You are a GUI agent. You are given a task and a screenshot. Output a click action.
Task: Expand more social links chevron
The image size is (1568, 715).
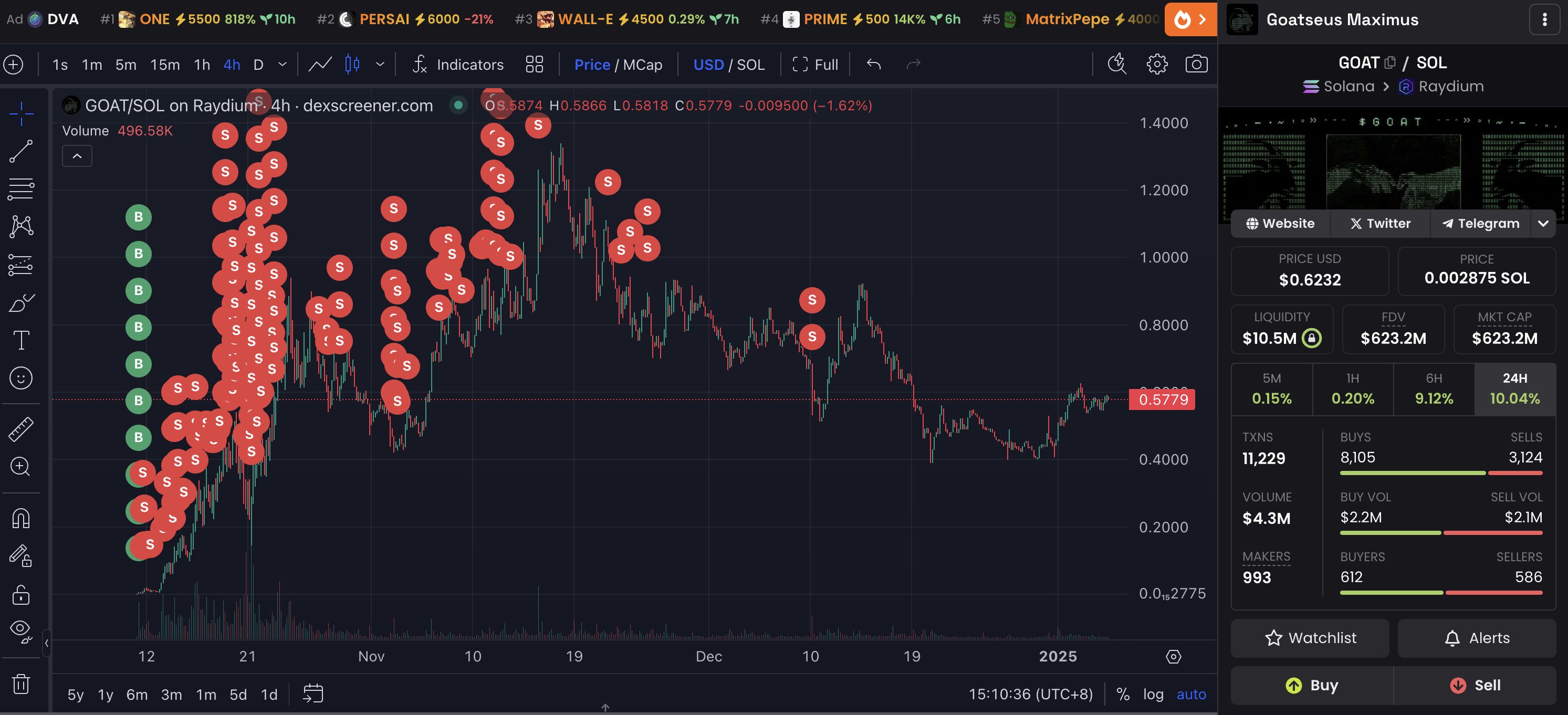point(1544,223)
